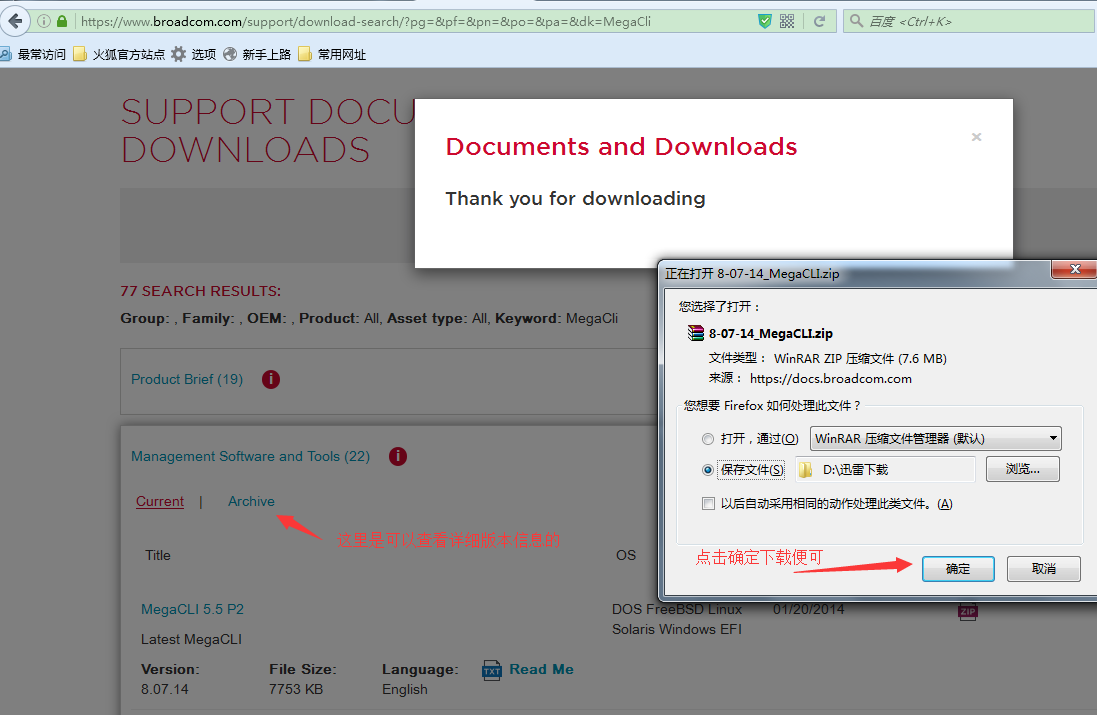Reload the page with the refresh icon
Viewport: 1097px width, 715px height.
[x=819, y=21]
